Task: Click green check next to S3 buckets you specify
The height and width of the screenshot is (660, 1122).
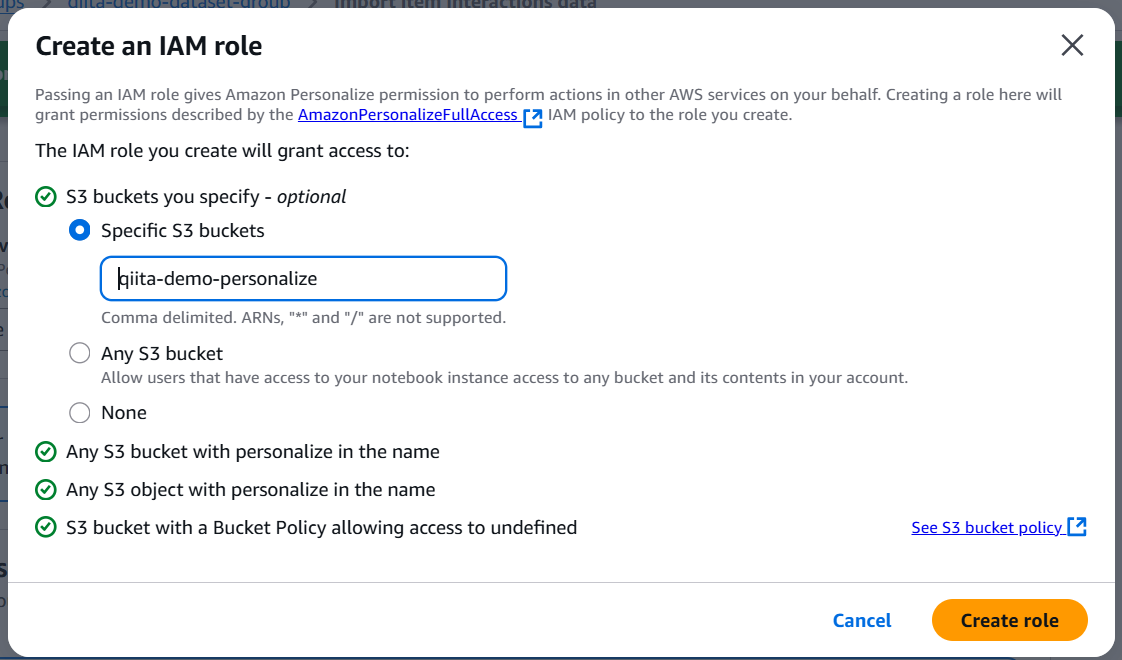Action: click(x=45, y=197)
